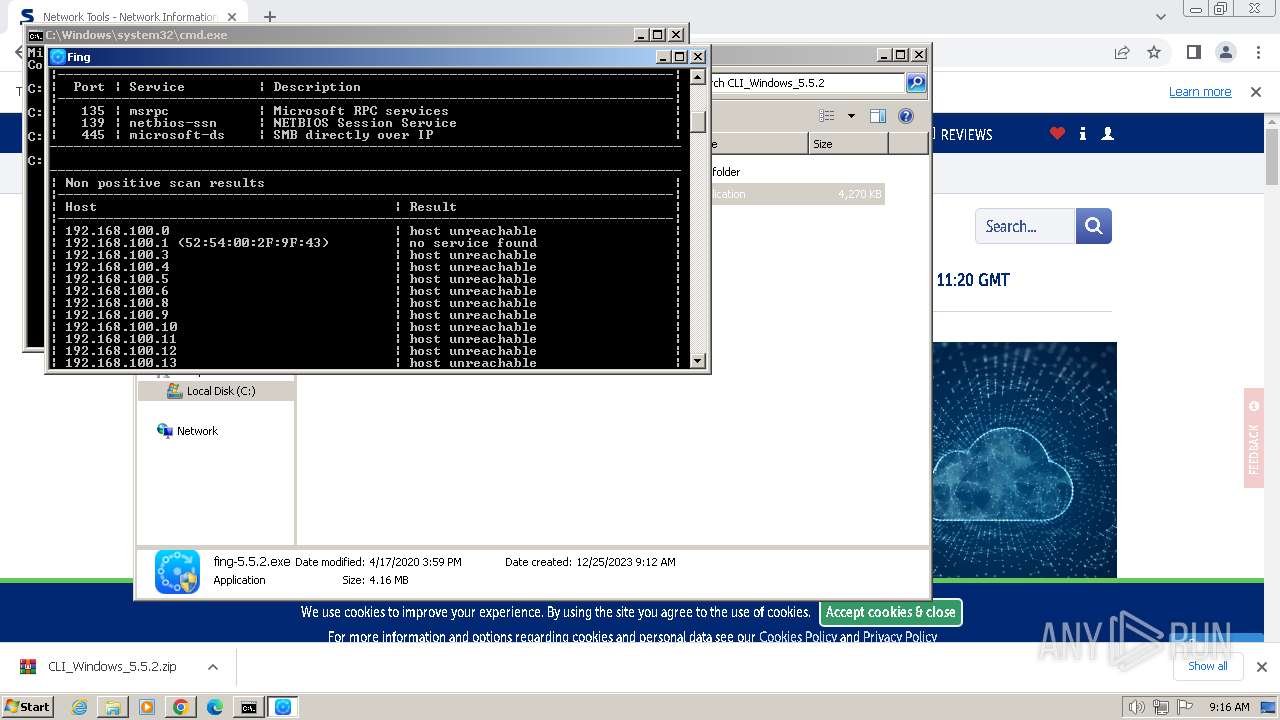Select the 4,270 KB application file row
The width and height of the screenshot is (1280, 720).
click(796, 194)
